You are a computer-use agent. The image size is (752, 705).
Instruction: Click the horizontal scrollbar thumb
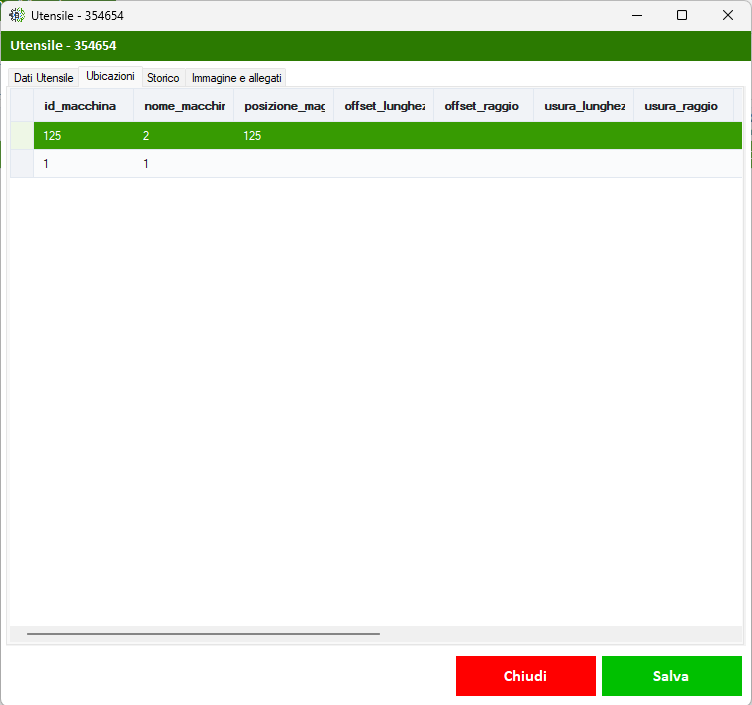(x=203, y=634)
